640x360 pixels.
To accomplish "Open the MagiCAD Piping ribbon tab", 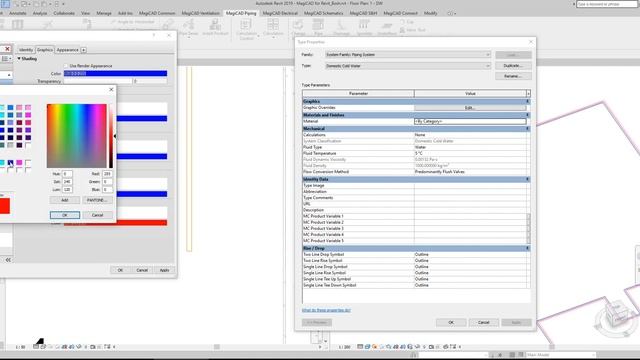I will [x=241, y=13].
